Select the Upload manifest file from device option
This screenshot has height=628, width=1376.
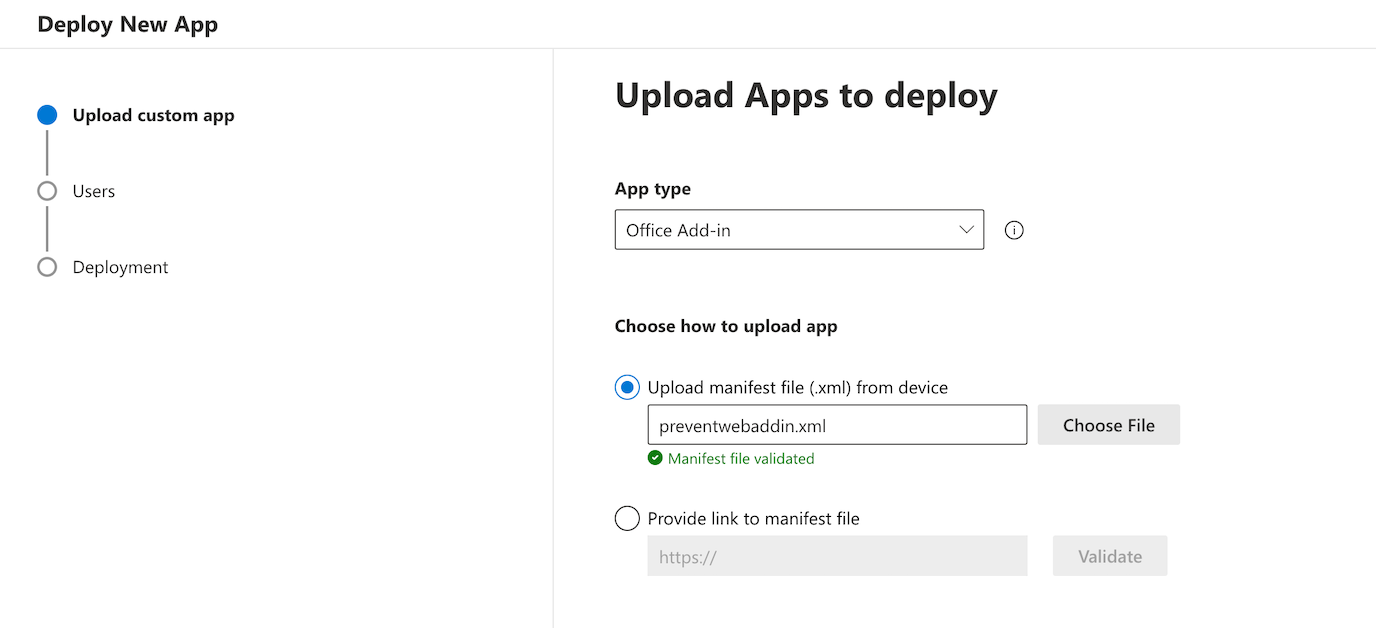tap(626, 387)
